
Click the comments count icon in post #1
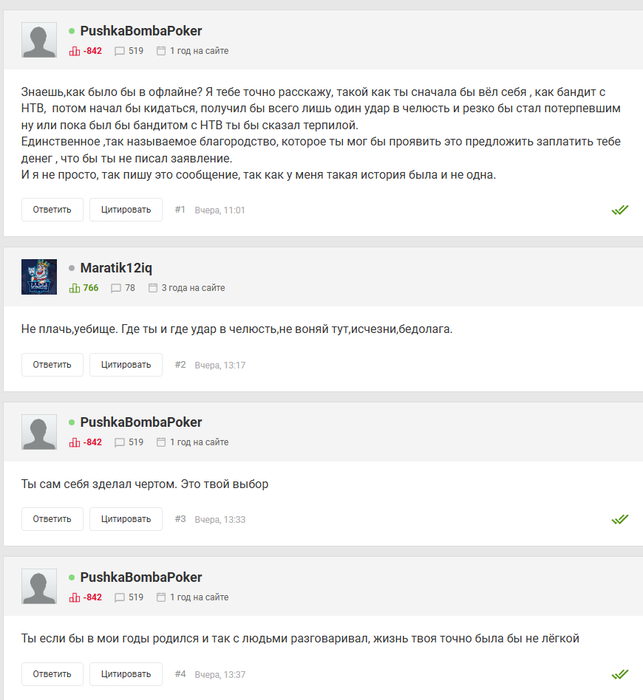pyautogui.click(x=119, y=51)
